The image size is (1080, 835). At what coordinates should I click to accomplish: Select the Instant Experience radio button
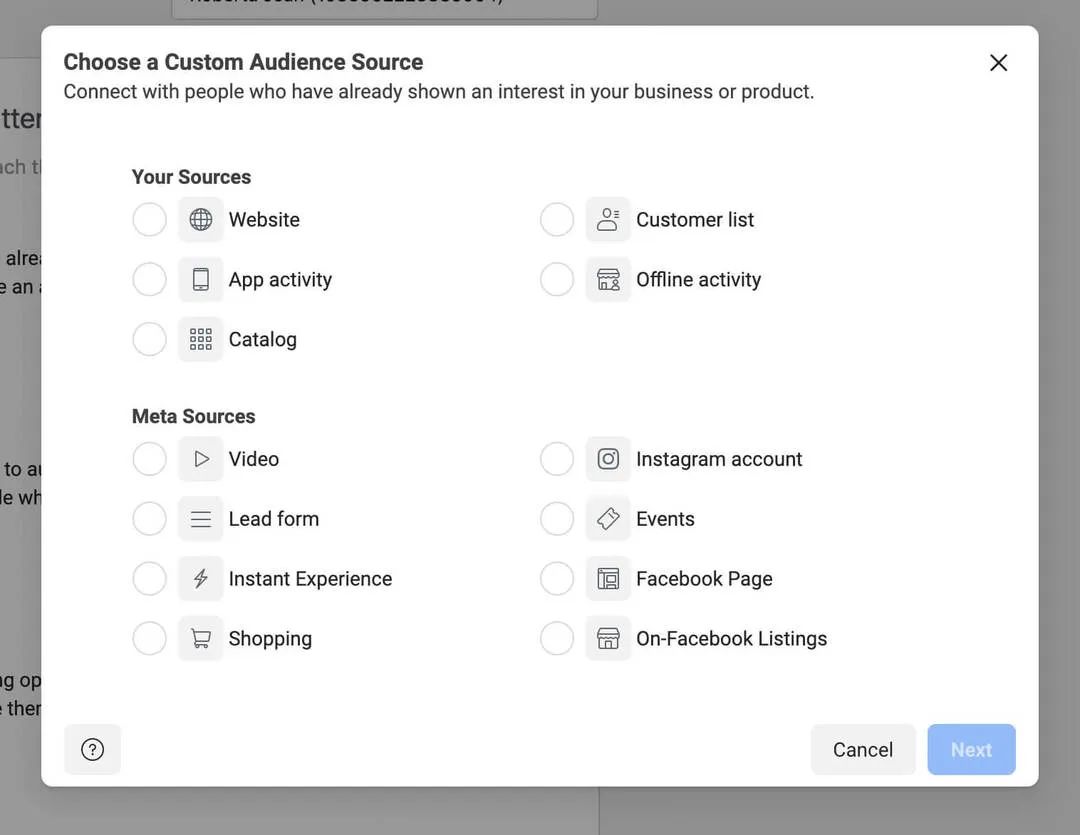pos(149,579)
